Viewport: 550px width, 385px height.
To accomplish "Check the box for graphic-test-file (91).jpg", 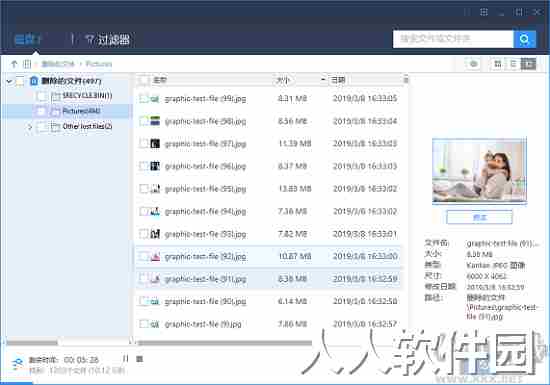I will (143, 279).
